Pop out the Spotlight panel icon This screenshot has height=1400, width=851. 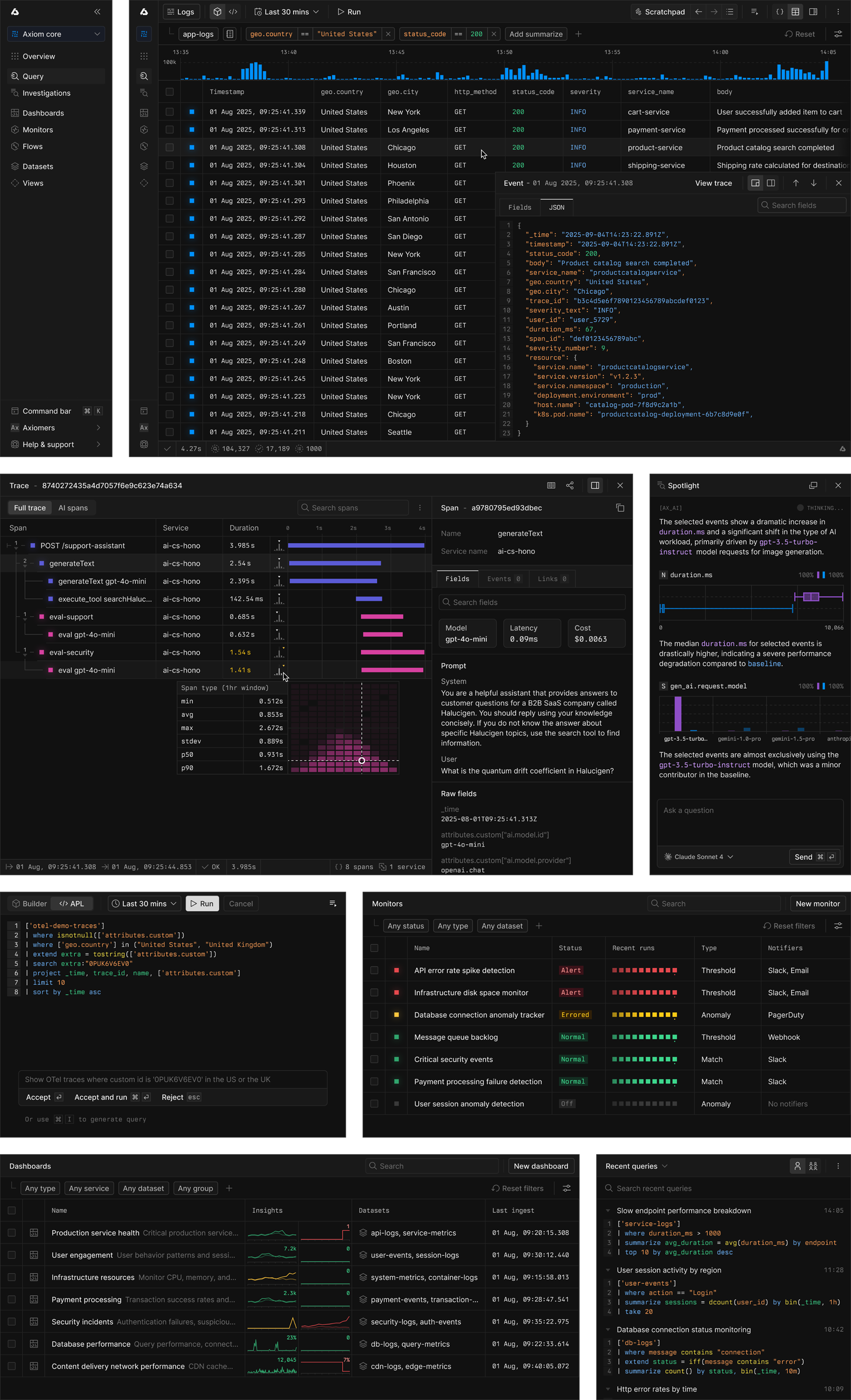(x=813, y=485)
